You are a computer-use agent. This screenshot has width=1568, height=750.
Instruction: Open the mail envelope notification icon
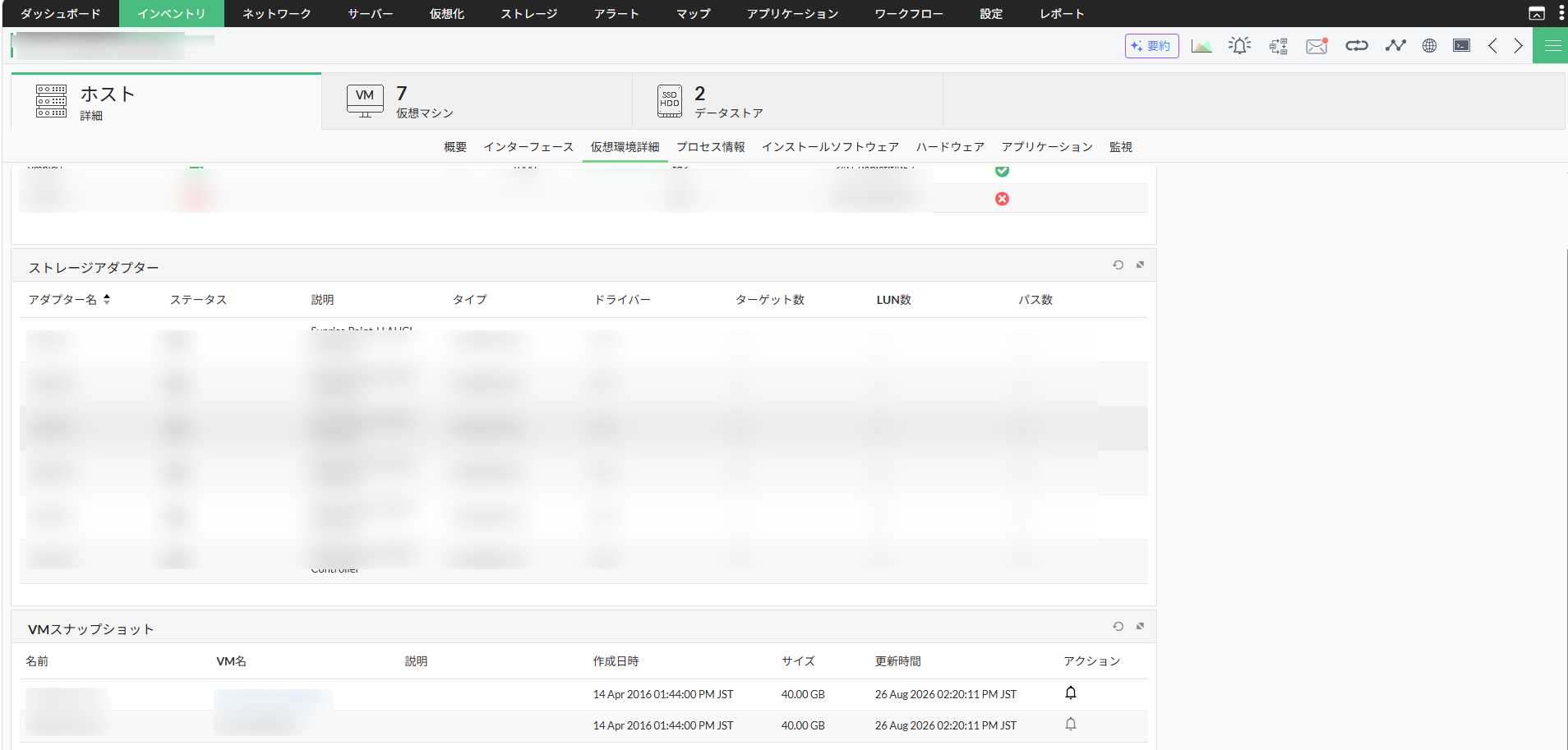tap(1317, 46)
